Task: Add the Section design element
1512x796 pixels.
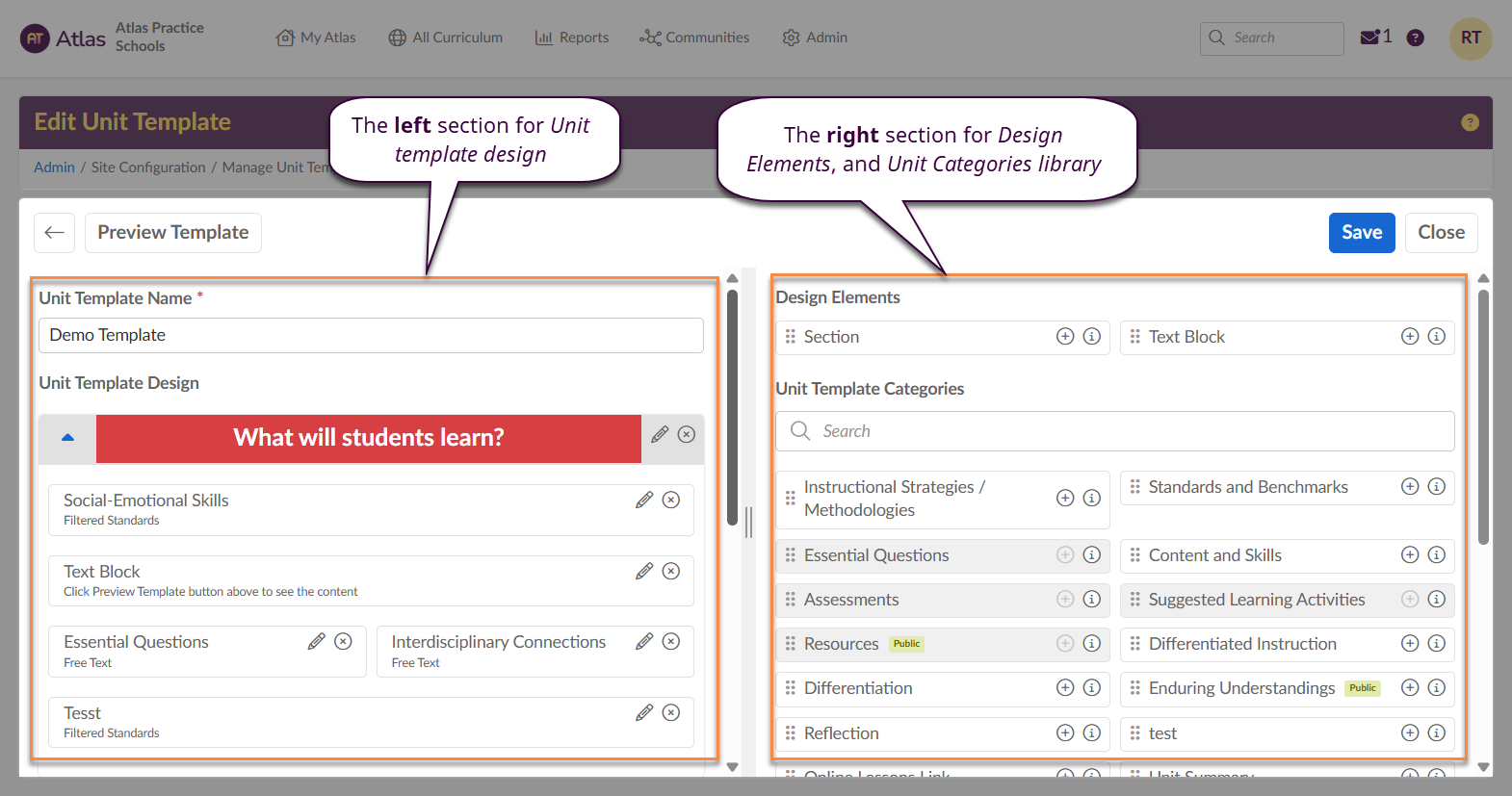Action: coord(1065,337)
